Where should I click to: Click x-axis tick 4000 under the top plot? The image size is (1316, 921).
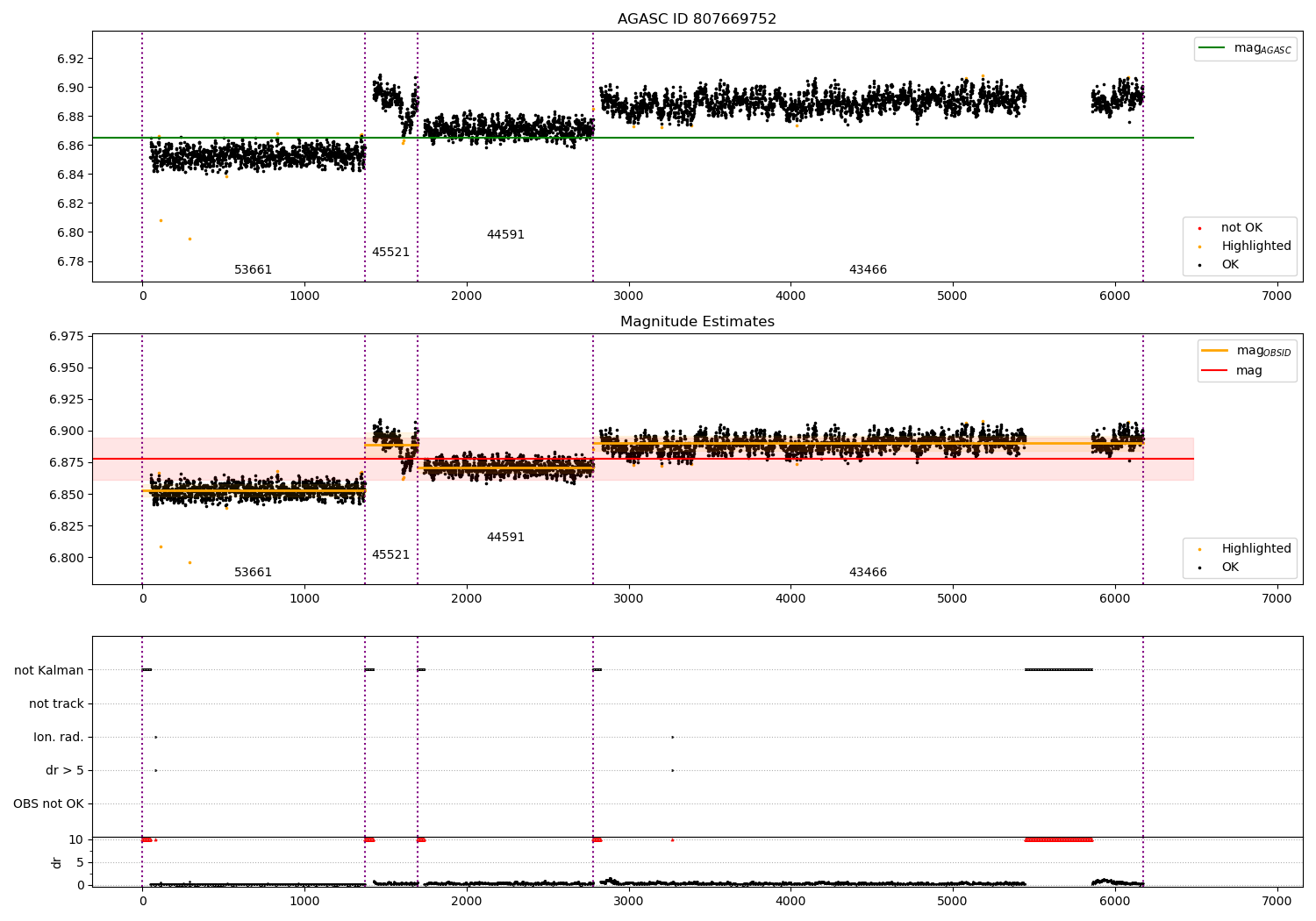[790, 296]
